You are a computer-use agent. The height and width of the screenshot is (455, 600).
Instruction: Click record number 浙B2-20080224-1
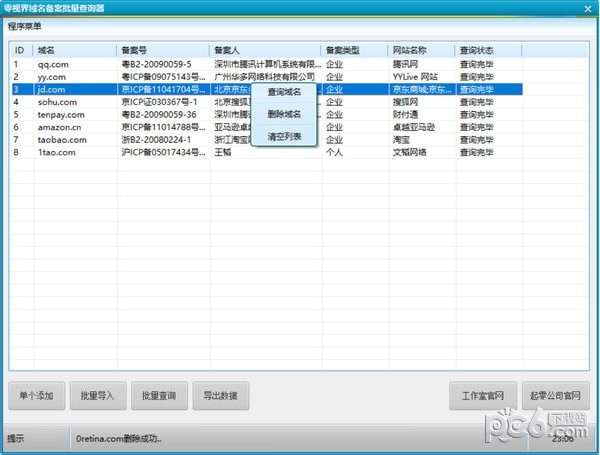coord(156,140)
